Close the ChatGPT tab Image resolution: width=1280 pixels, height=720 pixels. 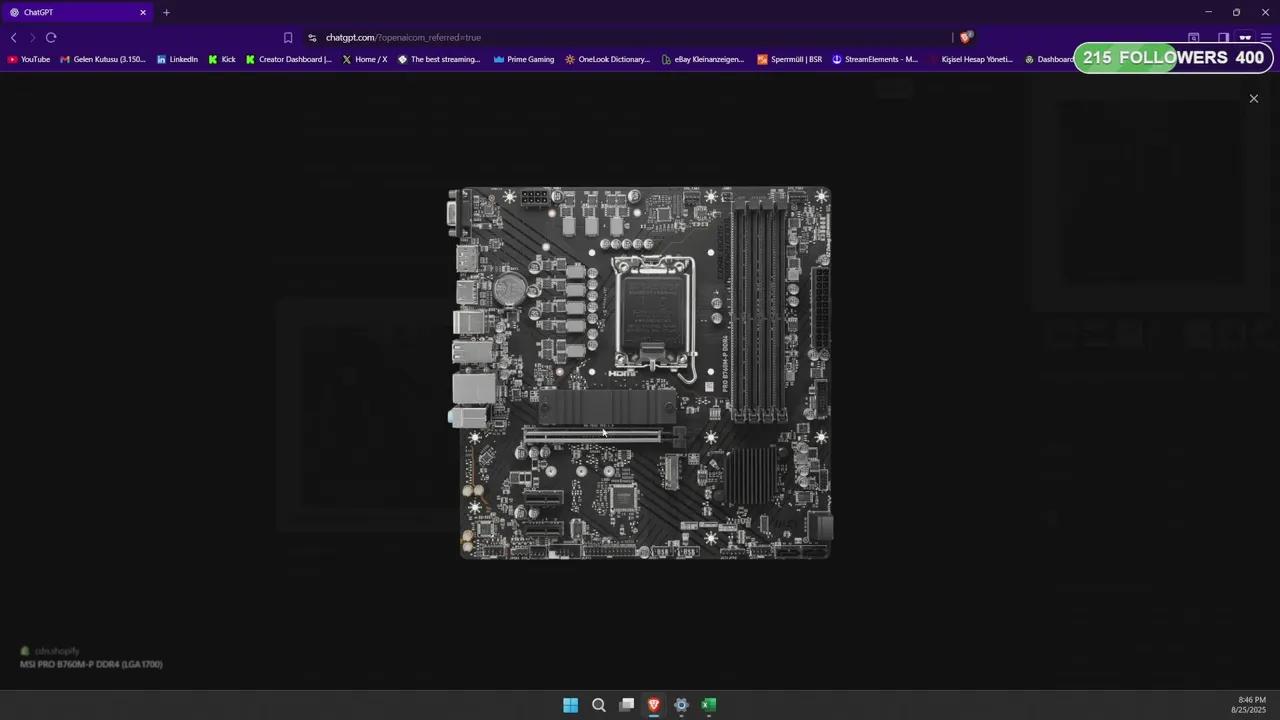143,12
